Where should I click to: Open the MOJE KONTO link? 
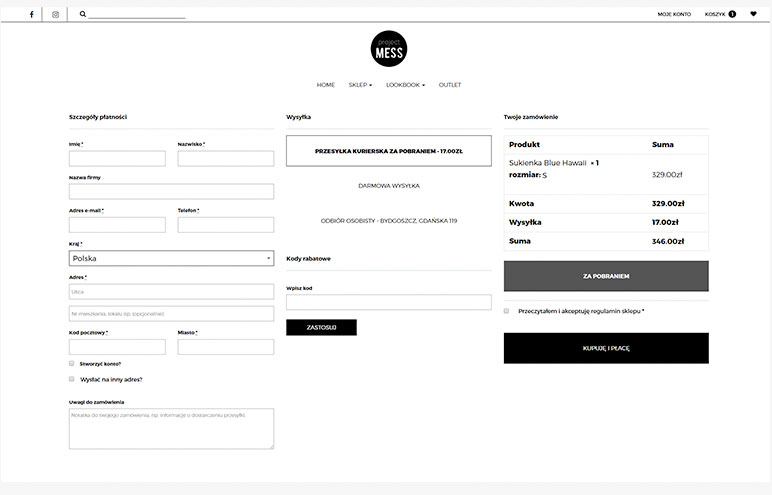[673, 14]
